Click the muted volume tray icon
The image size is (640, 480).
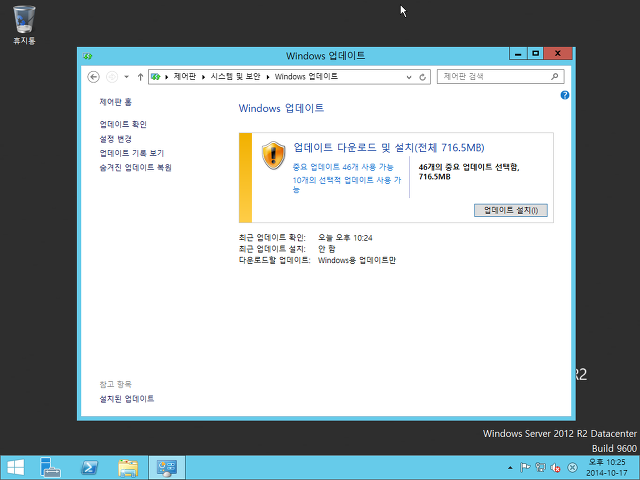[556, 467]
